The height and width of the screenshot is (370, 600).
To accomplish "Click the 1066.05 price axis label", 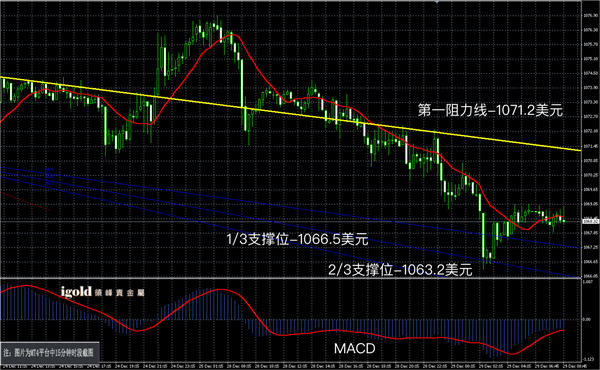I will click(x=590, y=276).
